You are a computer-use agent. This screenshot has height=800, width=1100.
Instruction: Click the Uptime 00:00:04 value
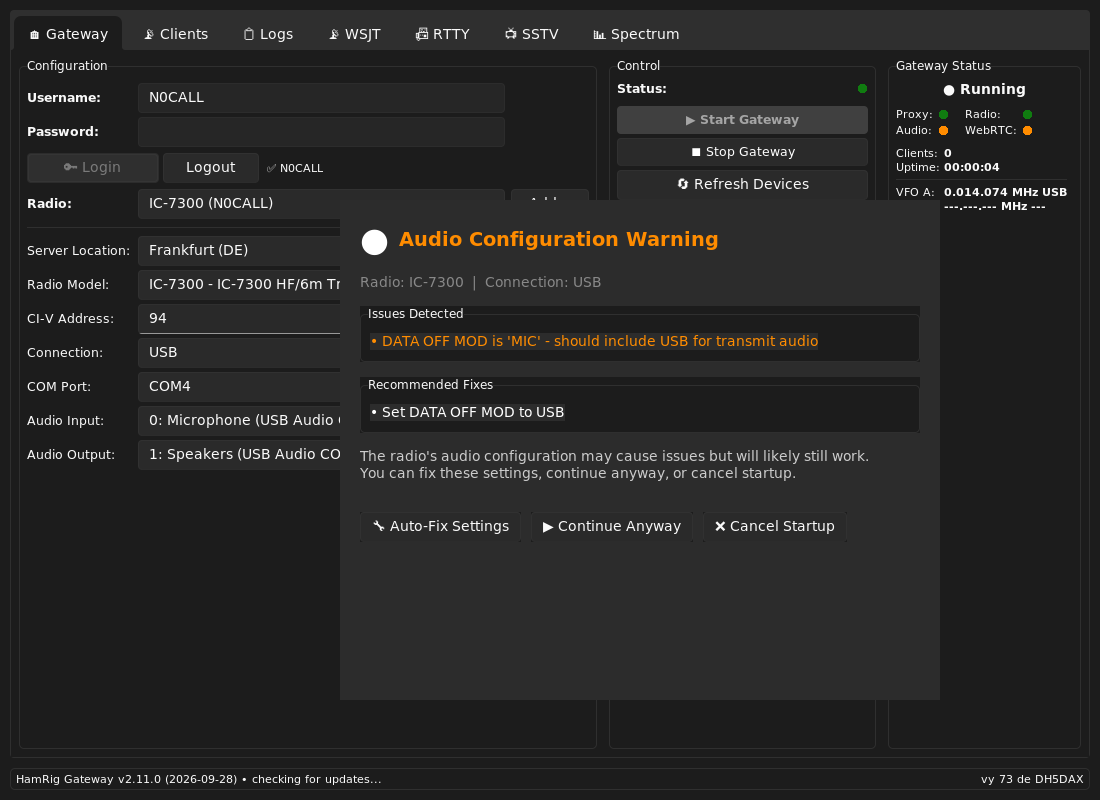click(x=972, y=168)
